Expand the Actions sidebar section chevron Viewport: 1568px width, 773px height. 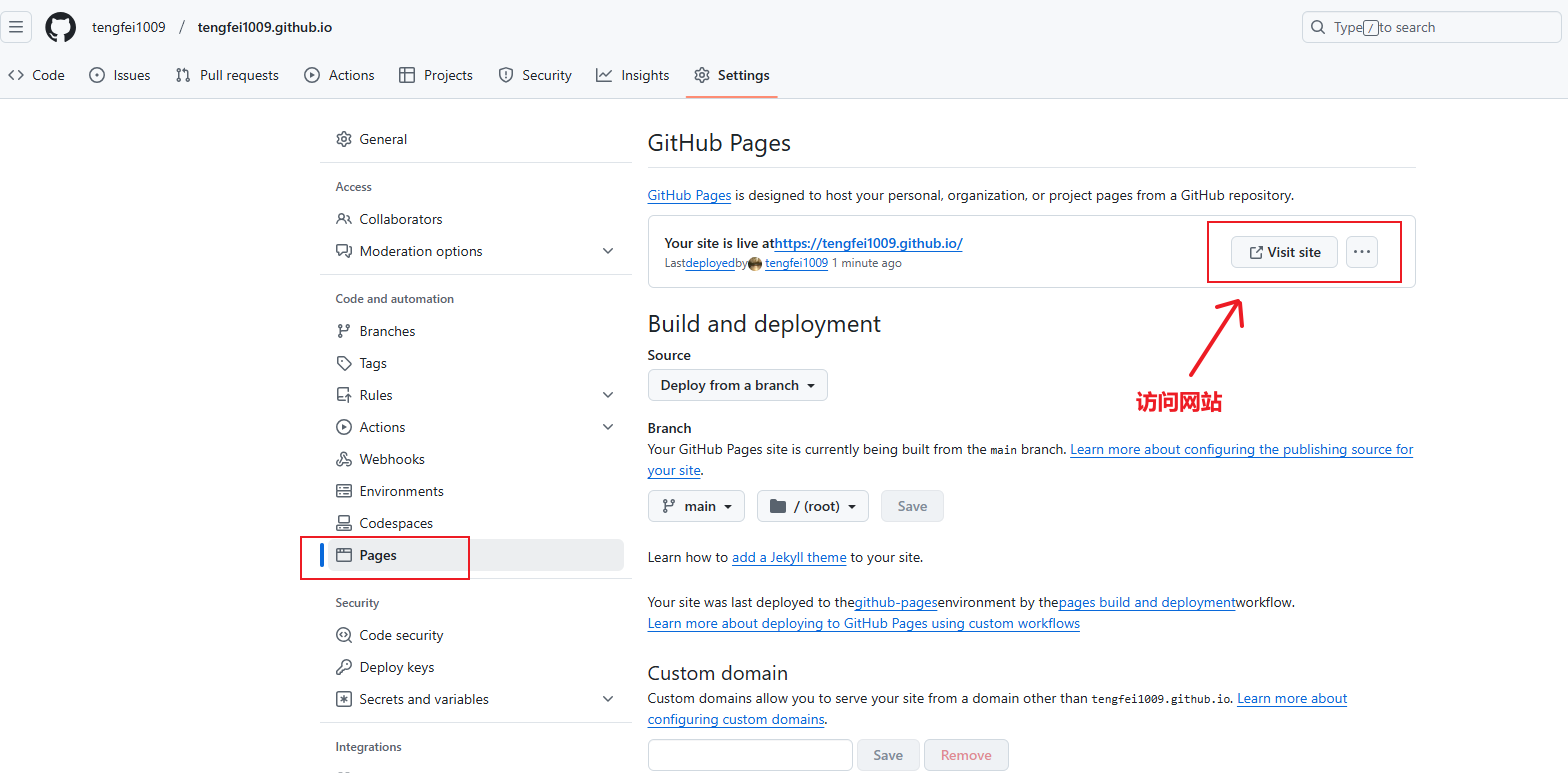click(x=608, y=427)
